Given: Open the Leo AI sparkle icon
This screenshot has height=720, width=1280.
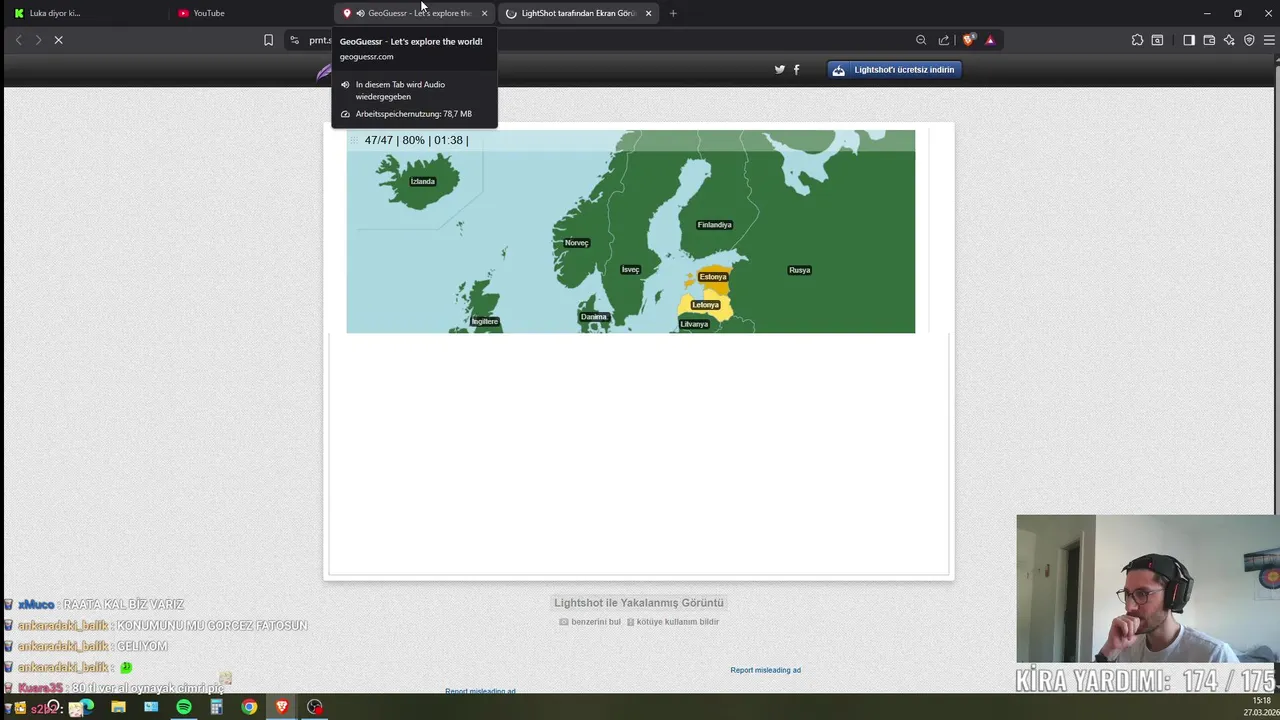Looking at the screenshot, I should (1229, 40).
